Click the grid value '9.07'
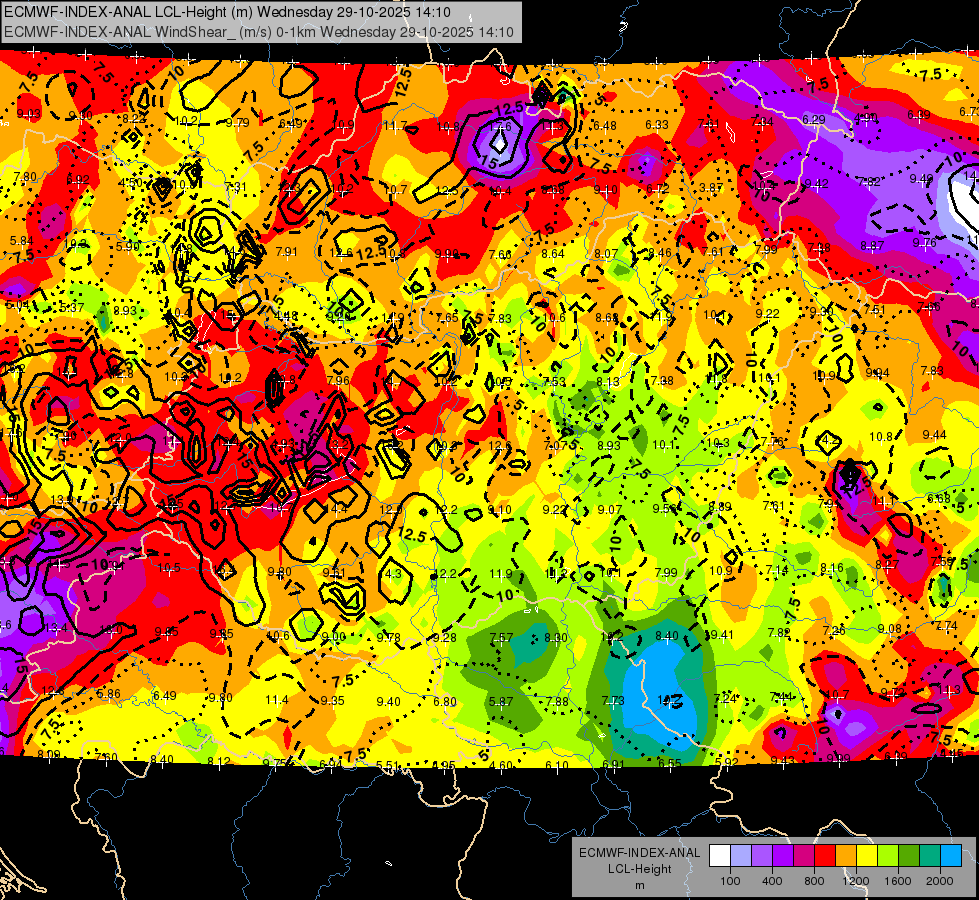979x900 pixels. [x=609, y=510]
